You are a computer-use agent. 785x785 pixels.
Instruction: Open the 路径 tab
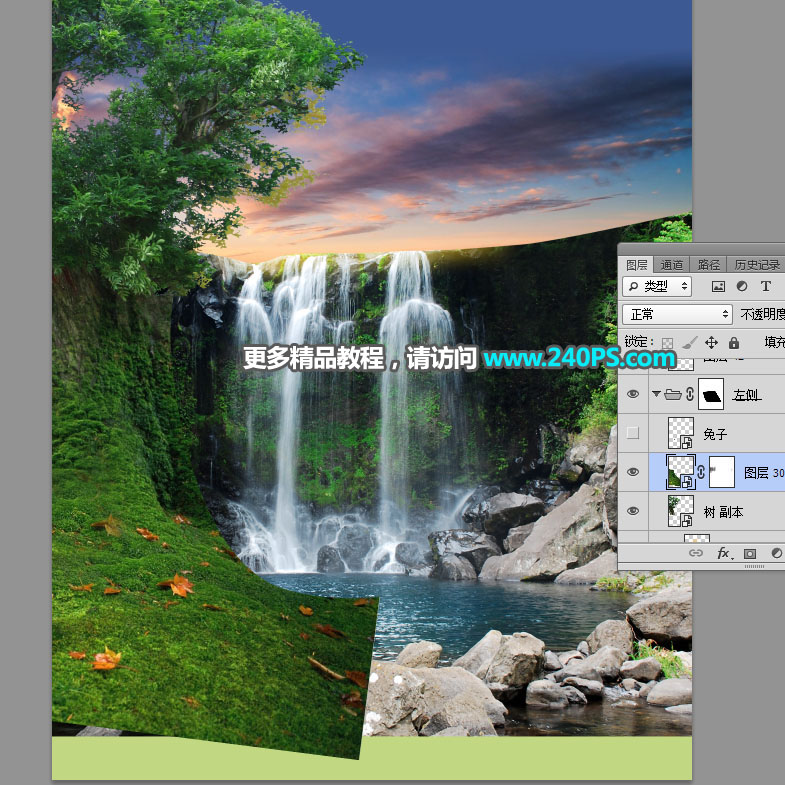pos(708,265)
